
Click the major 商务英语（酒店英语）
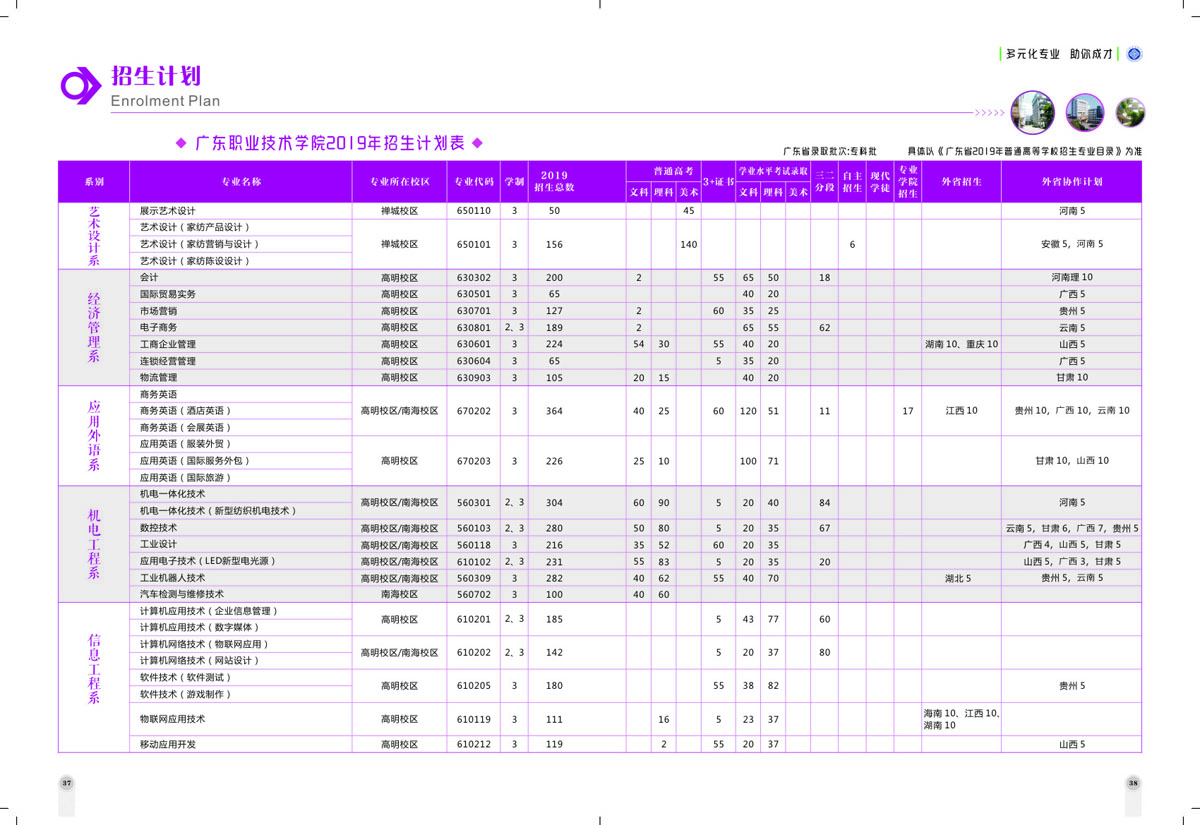tap(187, 411)
